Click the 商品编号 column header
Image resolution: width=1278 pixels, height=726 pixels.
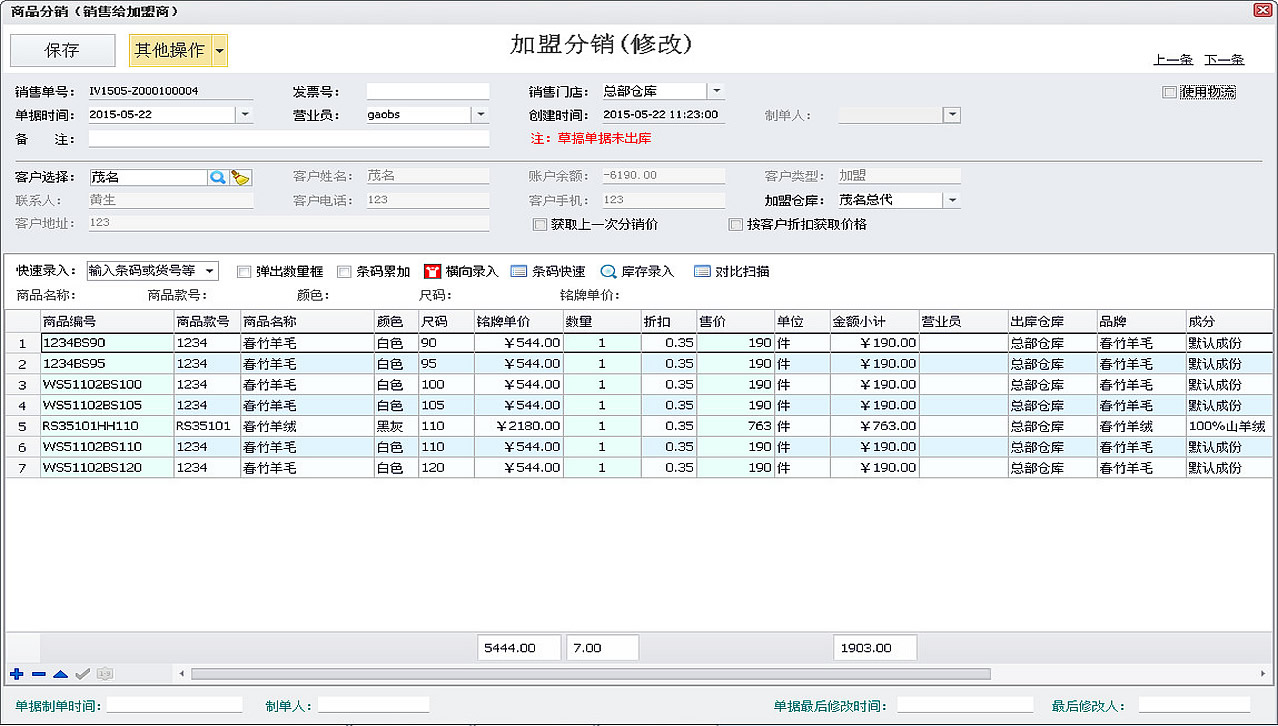point(106,322)
